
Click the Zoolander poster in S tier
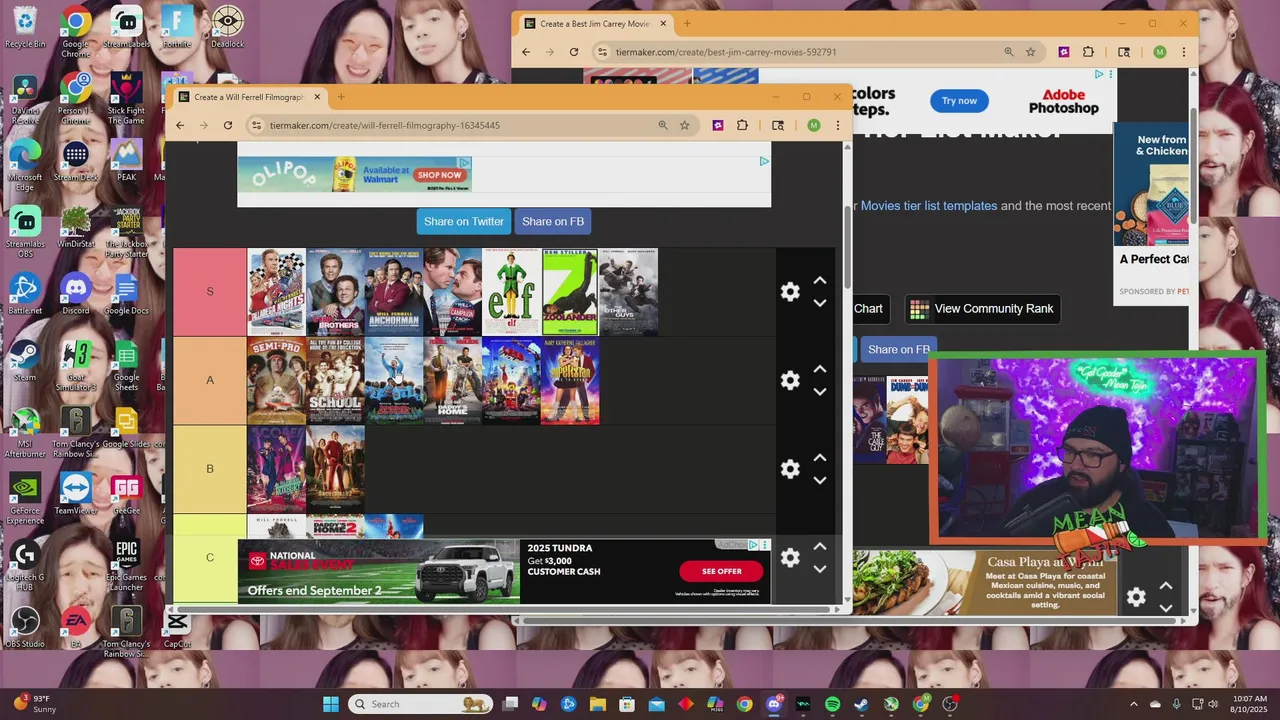tap(570, 292)
